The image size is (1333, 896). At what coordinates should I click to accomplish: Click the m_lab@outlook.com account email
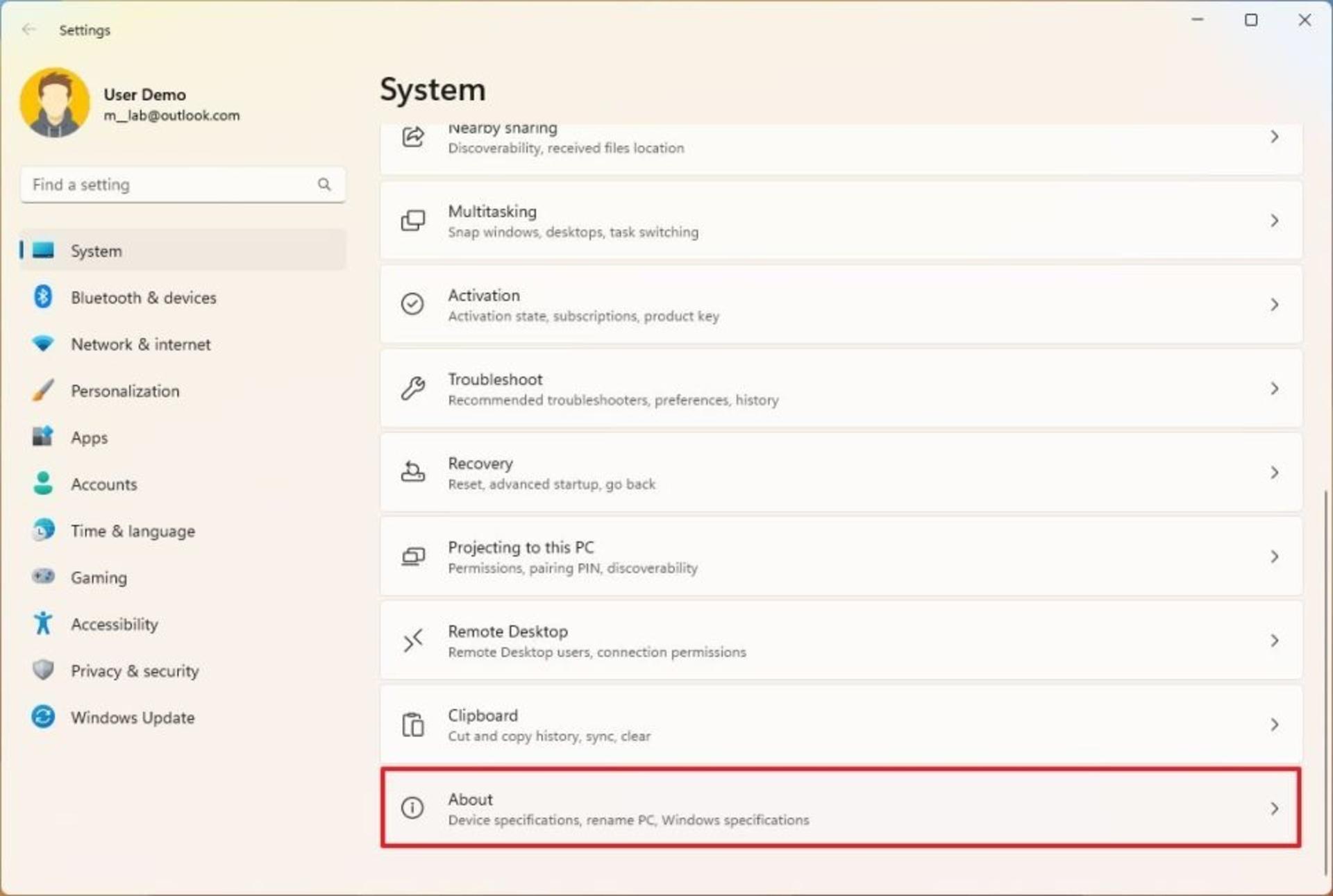pyautogui.click(x=171, y=115)
